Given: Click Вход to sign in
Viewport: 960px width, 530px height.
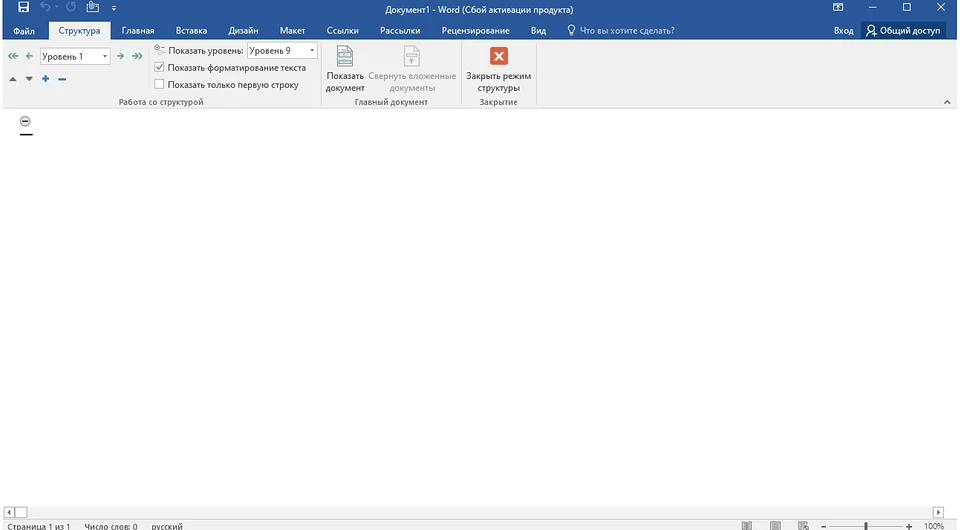Looking at the screenshot, I should 843,31.
